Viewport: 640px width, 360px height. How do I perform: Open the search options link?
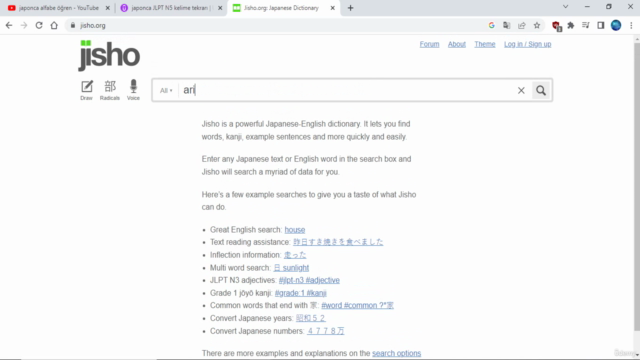[396, 353]
